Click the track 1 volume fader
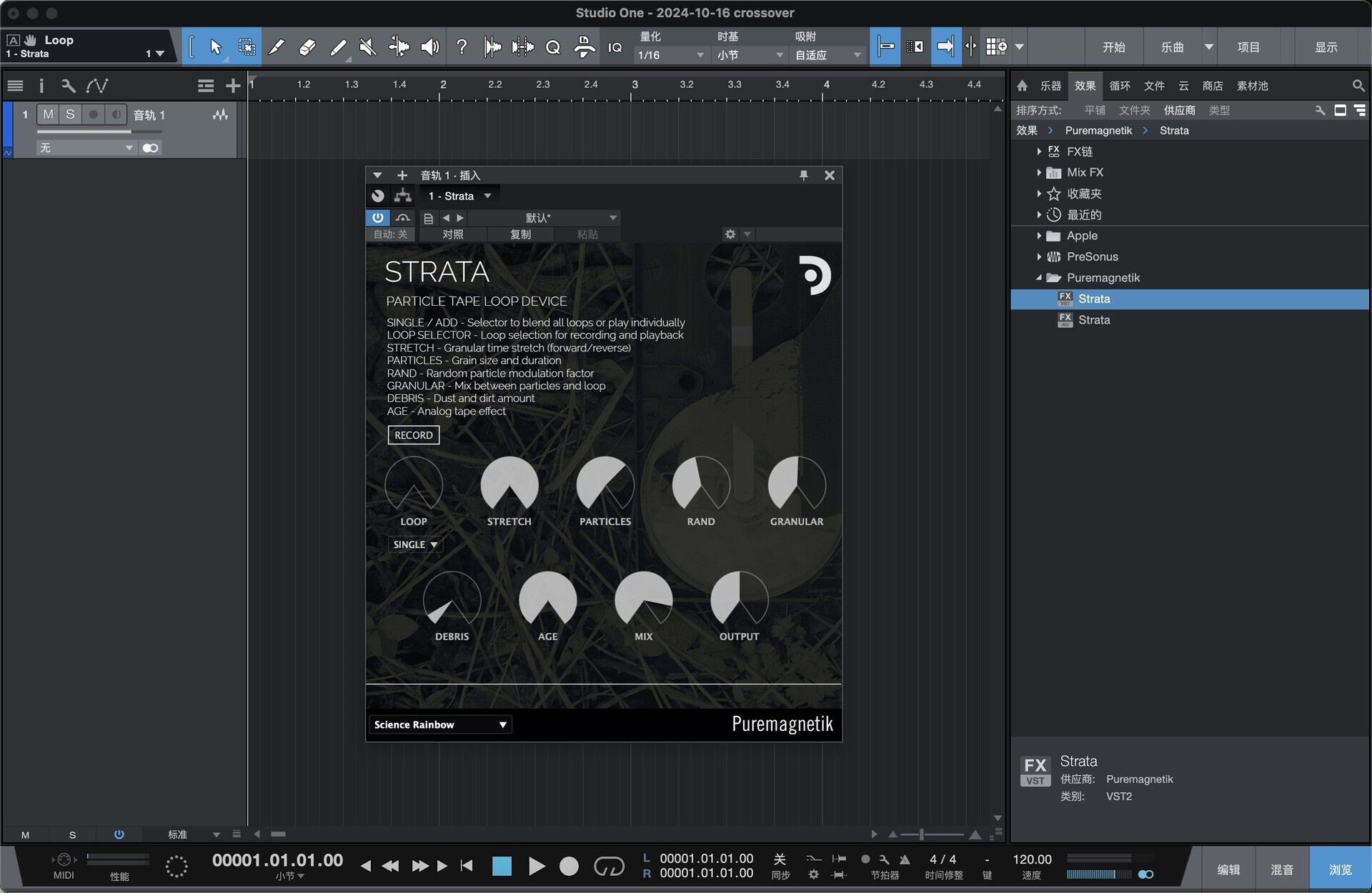The image size is (1372, 893). (99, 132)
